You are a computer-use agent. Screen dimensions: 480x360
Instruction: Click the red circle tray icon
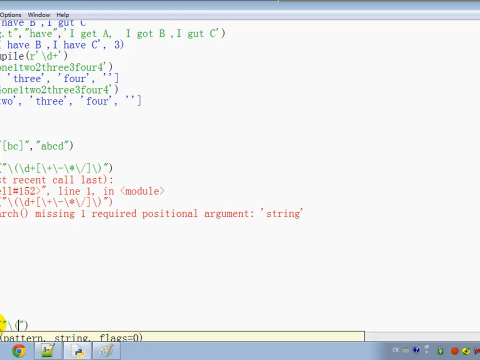(455, 351)
